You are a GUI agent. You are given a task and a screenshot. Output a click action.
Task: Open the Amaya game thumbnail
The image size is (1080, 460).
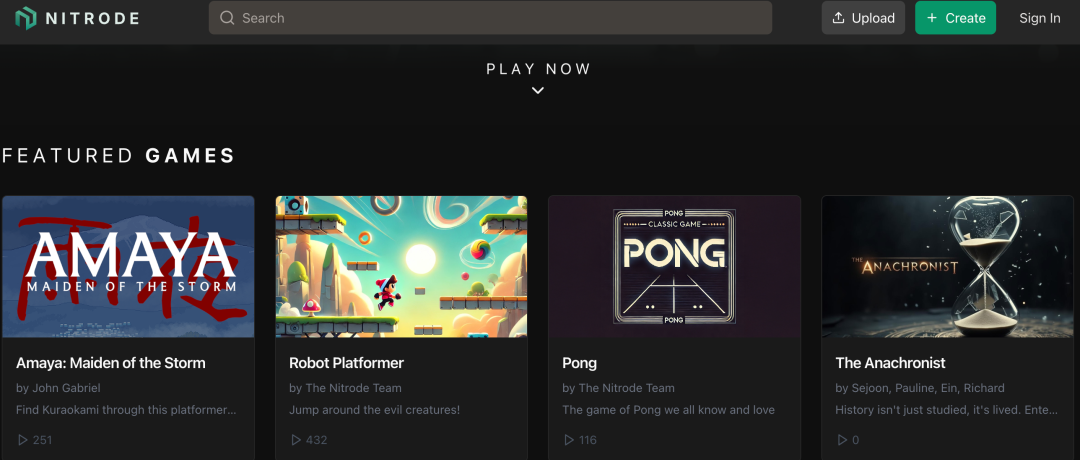128,266
